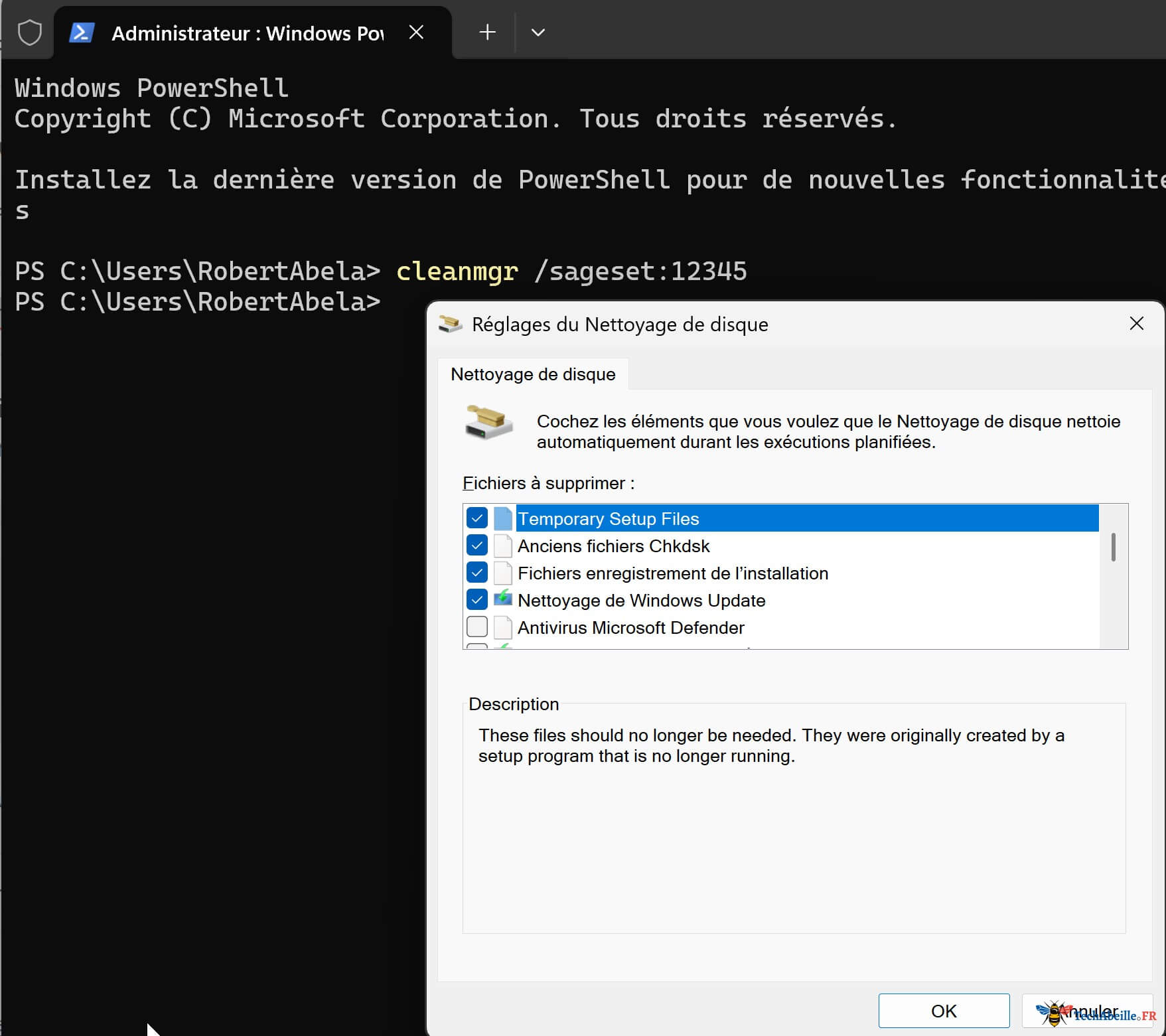Disable Nettoyage de Windows Update

476,599
